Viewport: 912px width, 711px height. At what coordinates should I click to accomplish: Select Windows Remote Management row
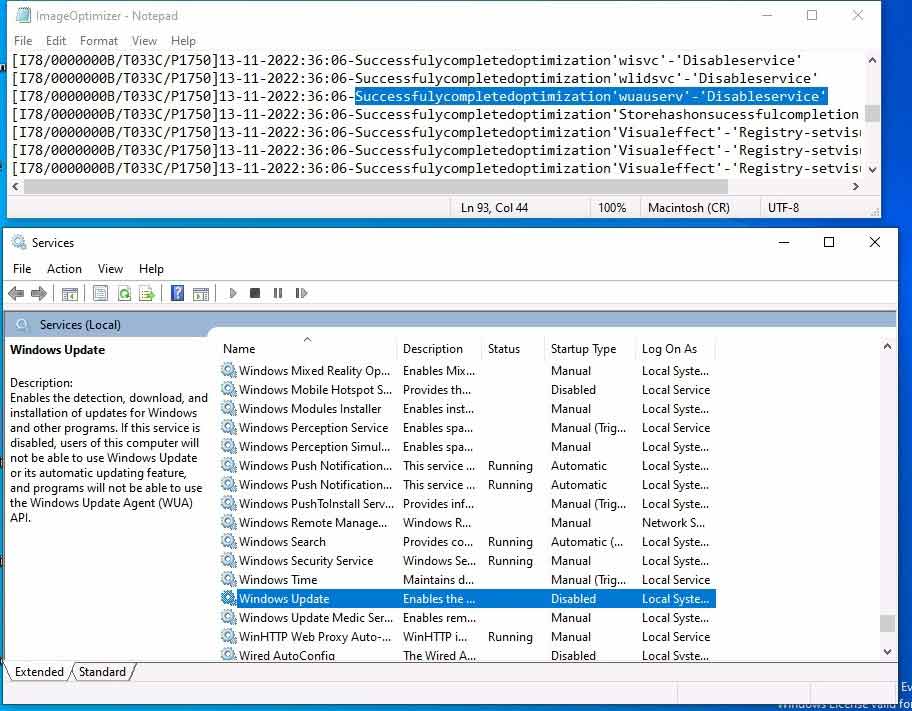[x=468, y=522]
